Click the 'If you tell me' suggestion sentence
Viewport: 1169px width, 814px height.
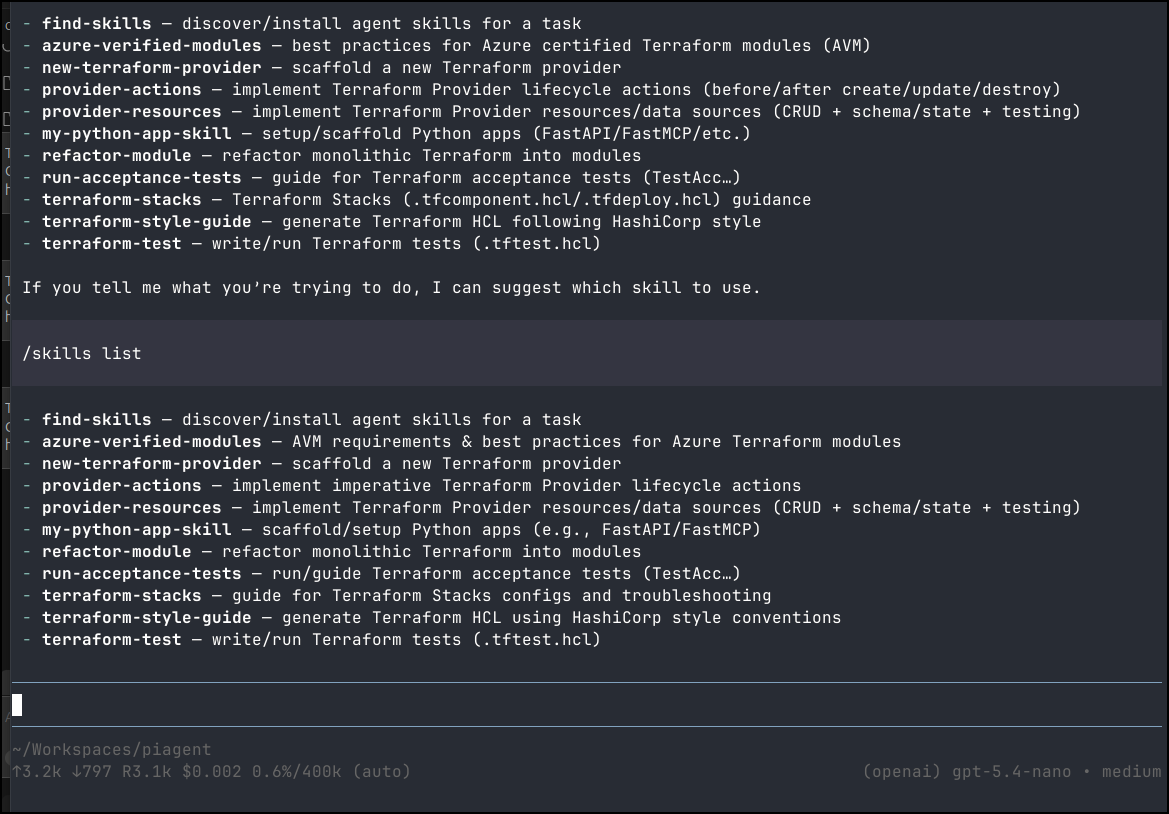391,287
